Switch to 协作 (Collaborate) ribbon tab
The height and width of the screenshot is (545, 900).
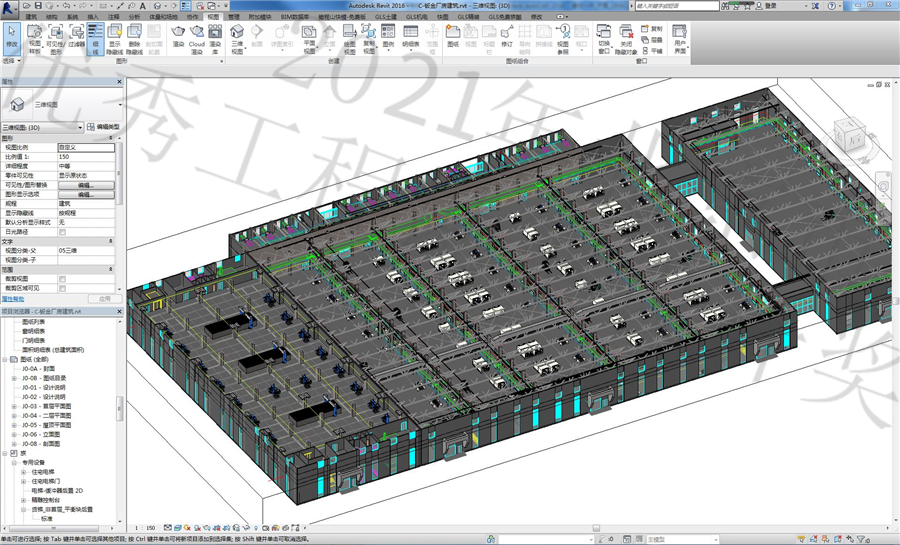click(x=192, y=17)
